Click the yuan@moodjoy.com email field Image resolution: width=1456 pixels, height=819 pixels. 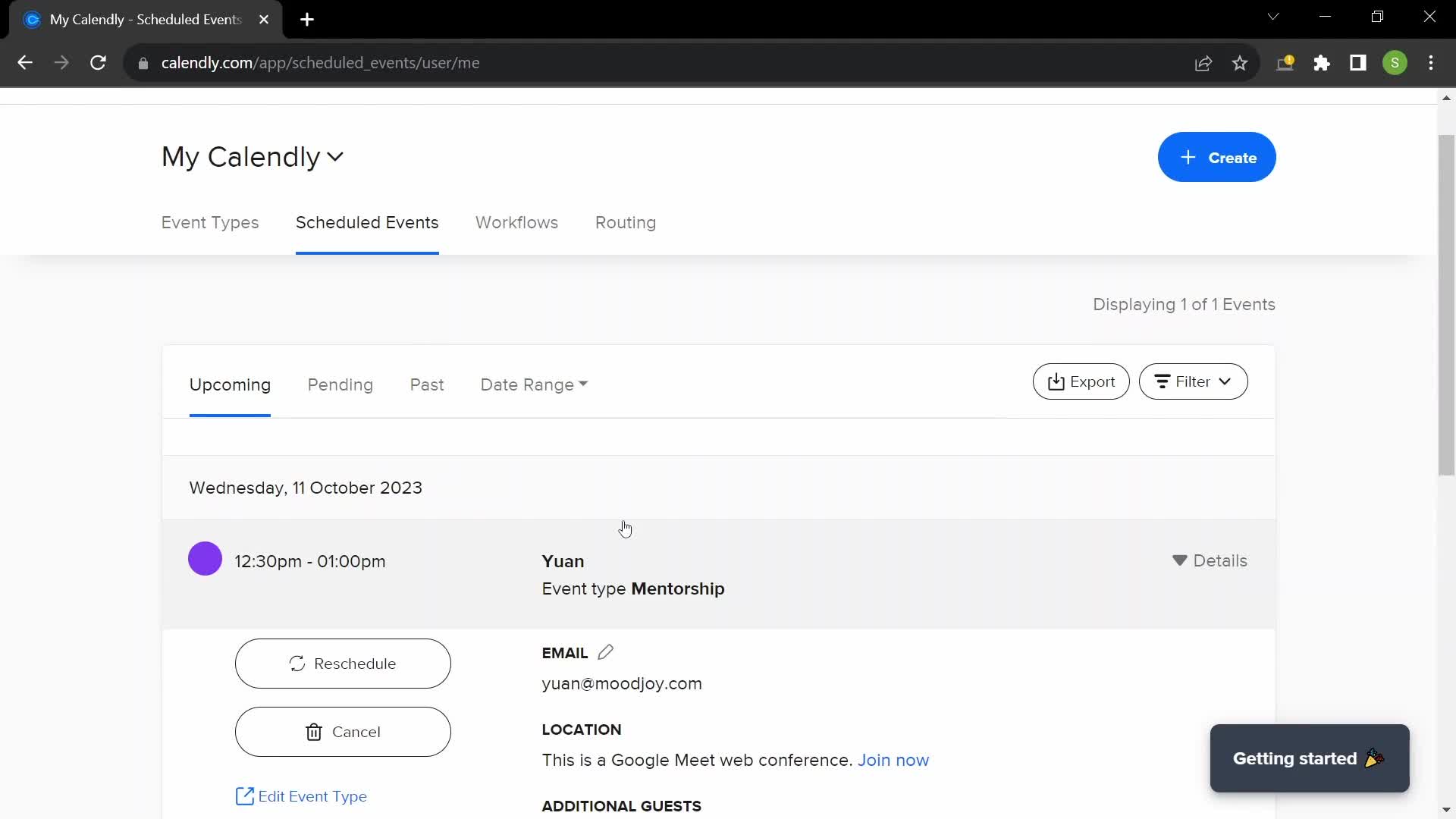pos(622,682)
